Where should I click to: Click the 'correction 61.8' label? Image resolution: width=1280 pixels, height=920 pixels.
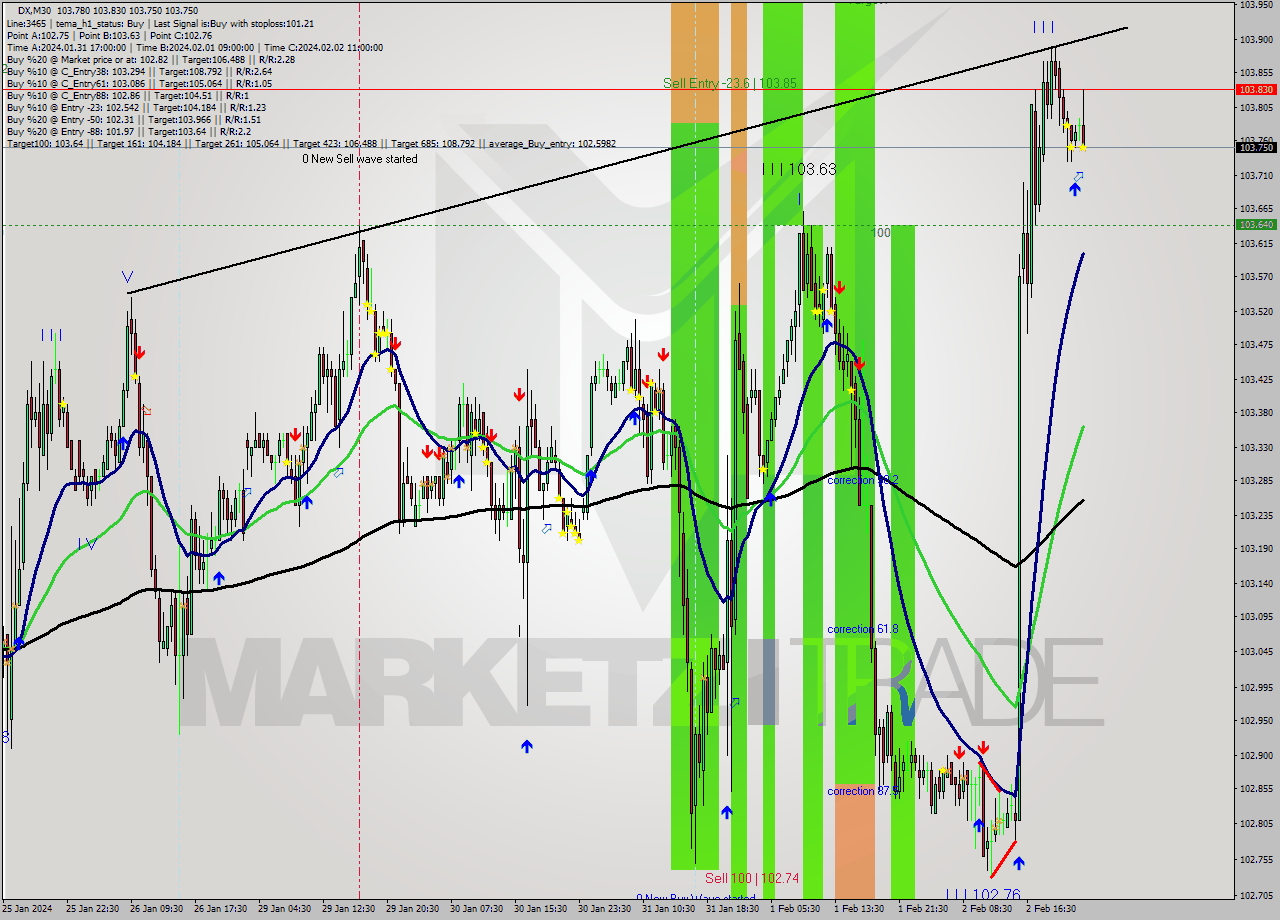coord(862,629)
